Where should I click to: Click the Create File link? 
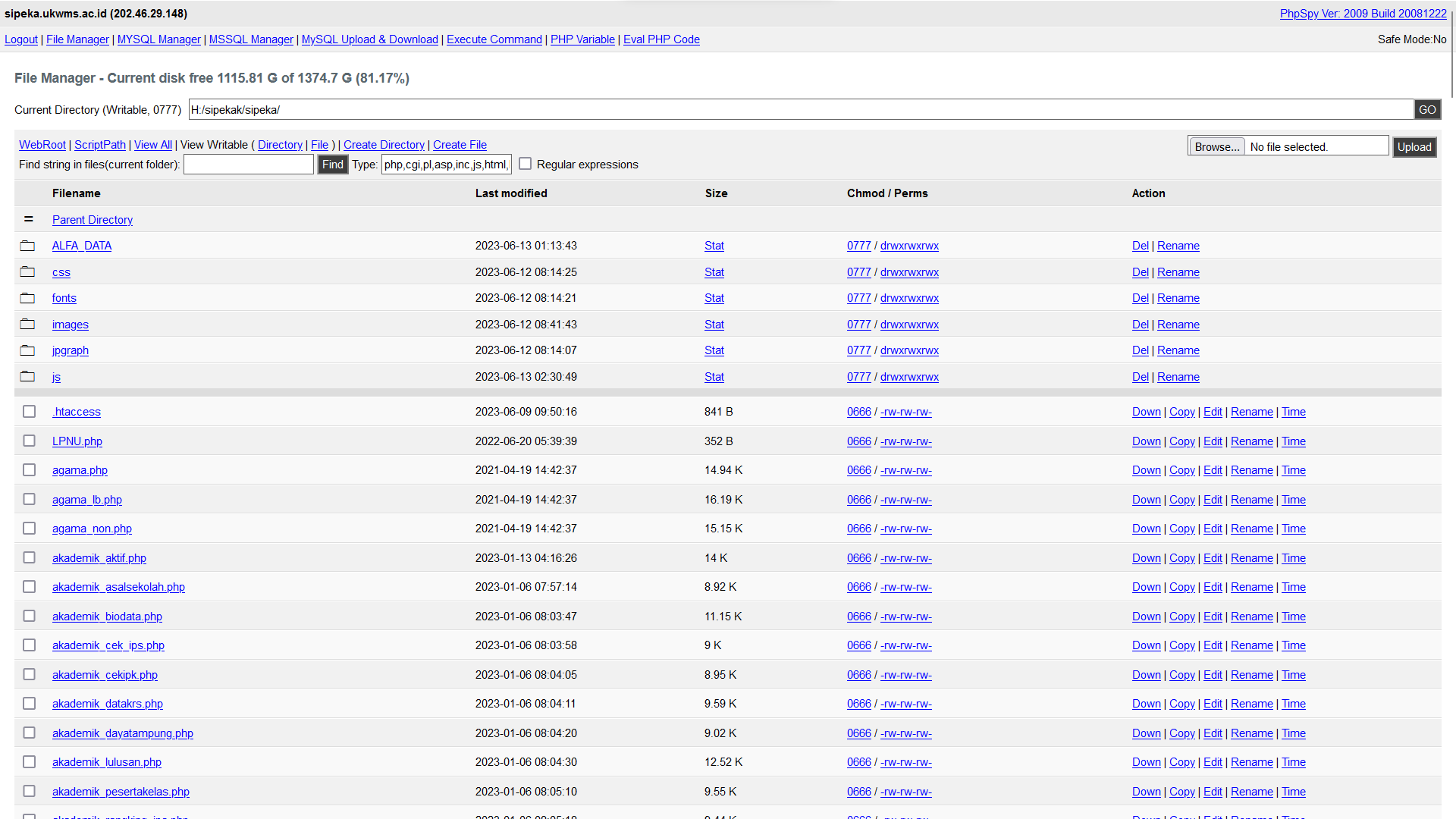pyautogui.click(x=460, y=145)
